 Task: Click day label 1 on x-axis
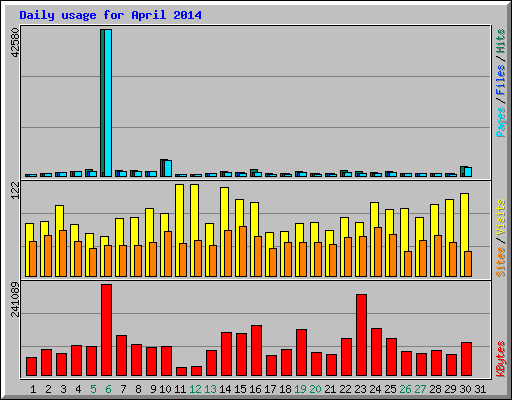click(x=33, y=389)
